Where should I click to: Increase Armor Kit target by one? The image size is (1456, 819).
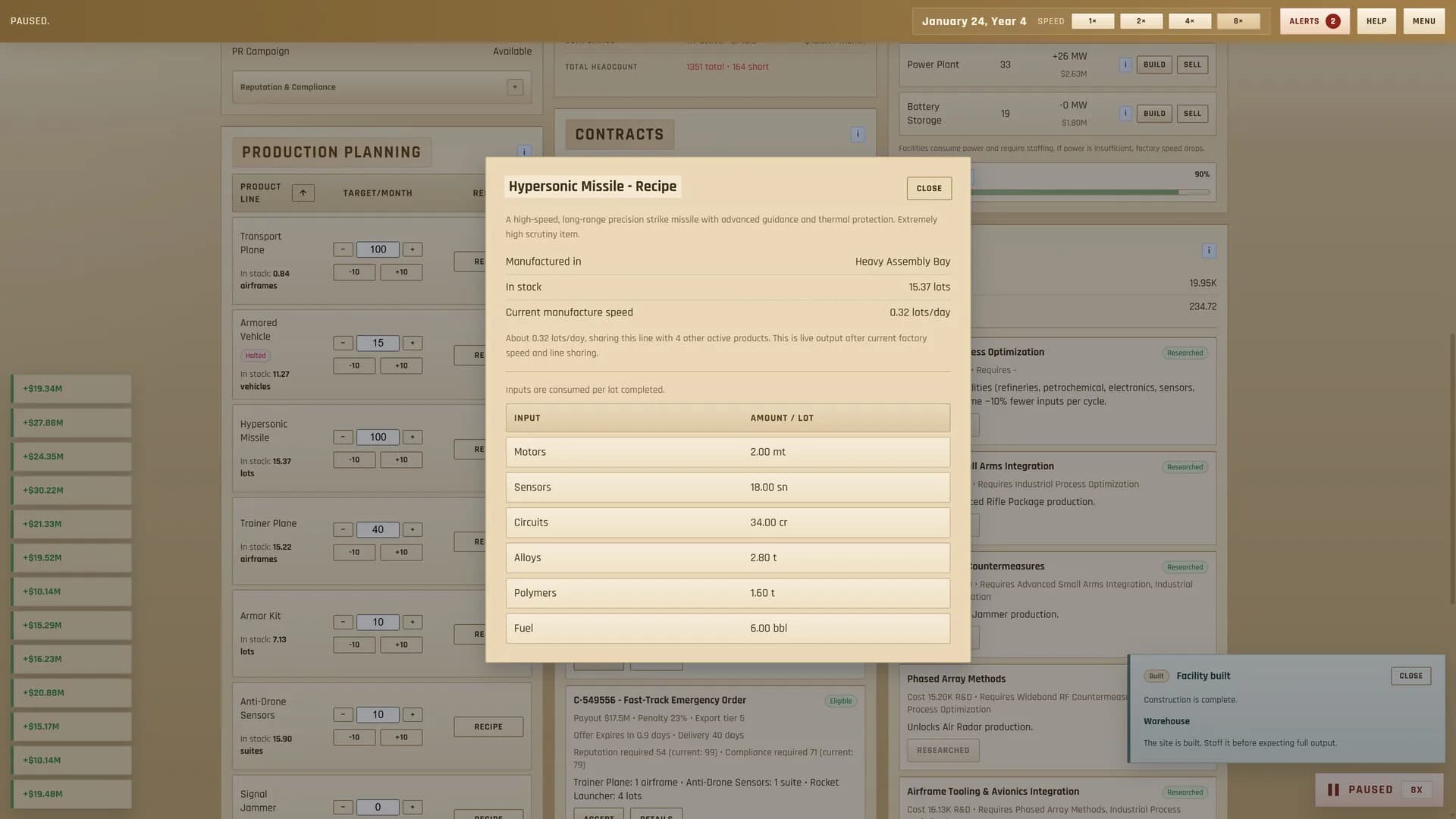click(413, 622)
